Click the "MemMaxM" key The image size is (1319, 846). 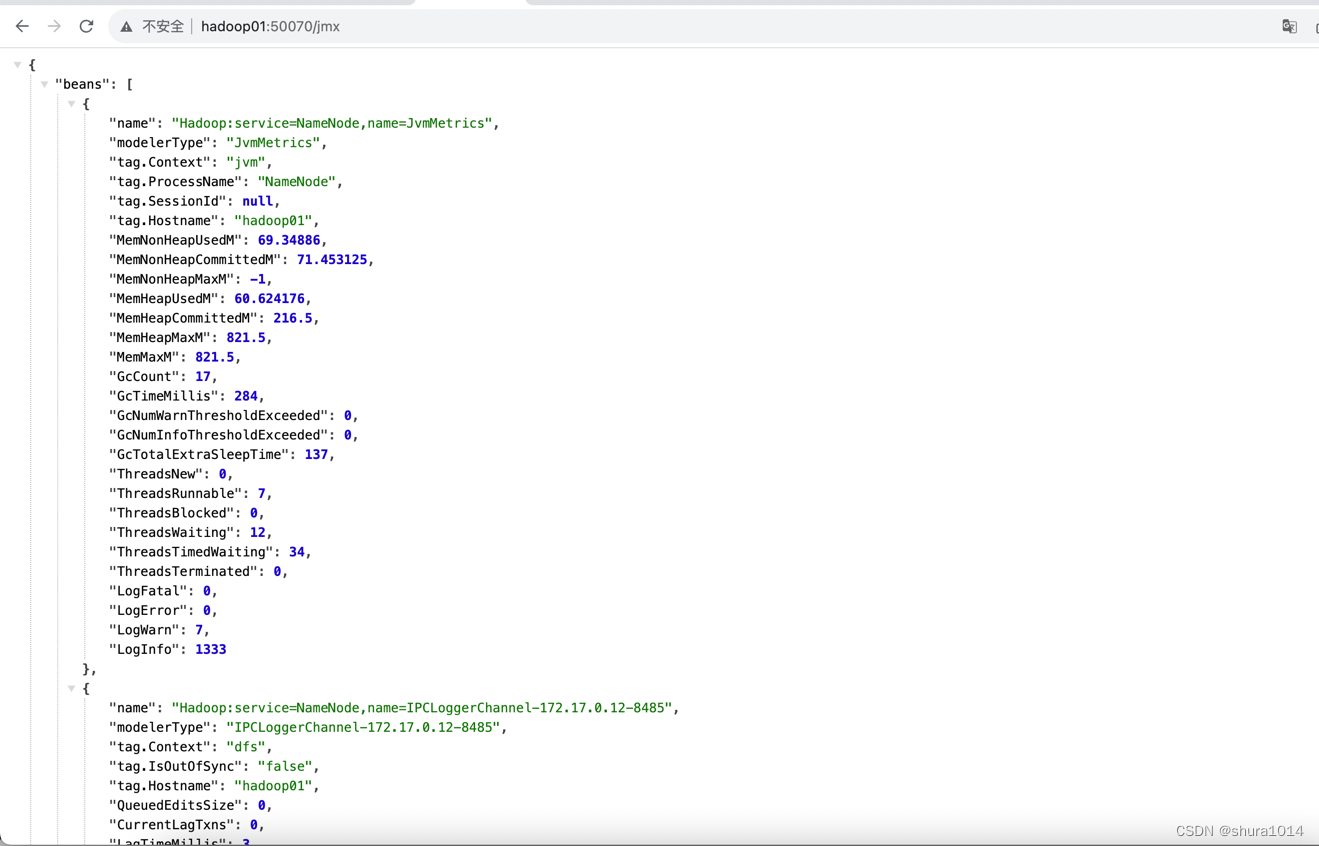pos(144,357)
